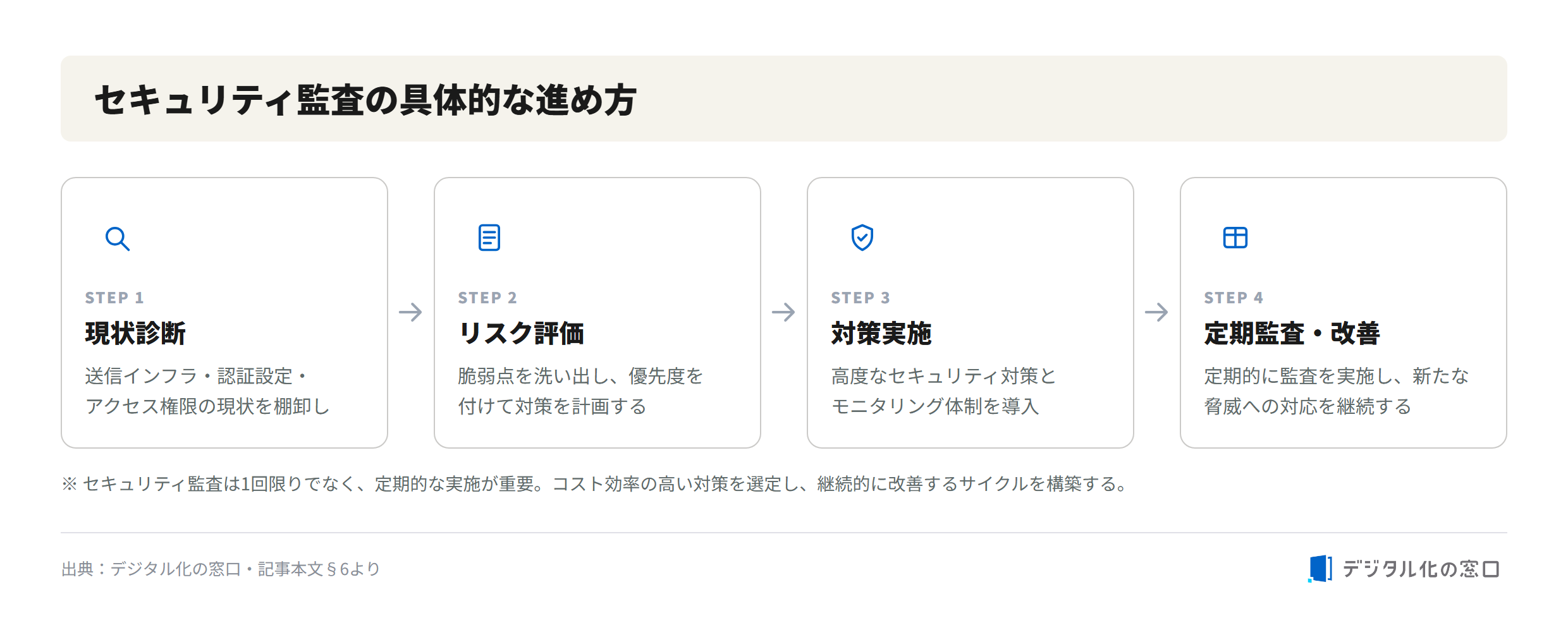Image resolution: width=1568 pixels, height=642 pixels.
Task: Click the footnote starting with ※ セキュリティ監査は
Action: 595,484
